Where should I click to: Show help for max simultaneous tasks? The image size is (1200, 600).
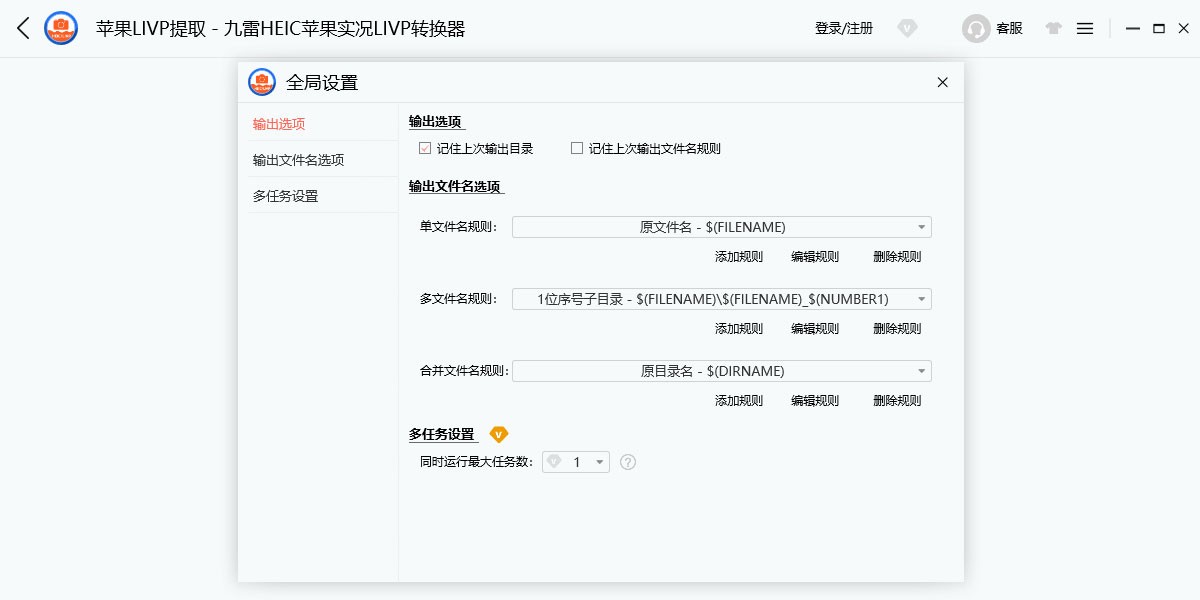pos(628,462)
